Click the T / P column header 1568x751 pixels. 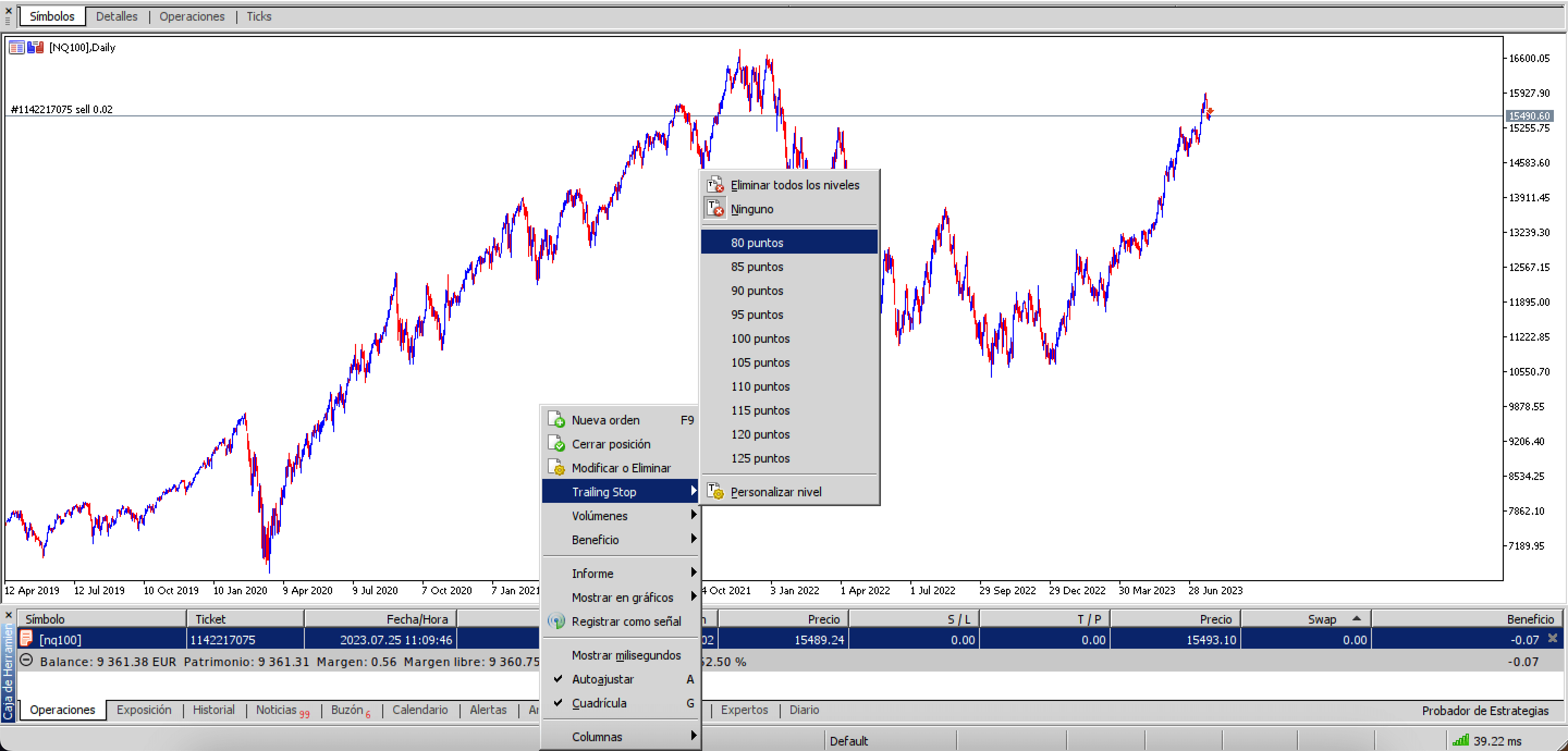click(x=1045, y=618)
